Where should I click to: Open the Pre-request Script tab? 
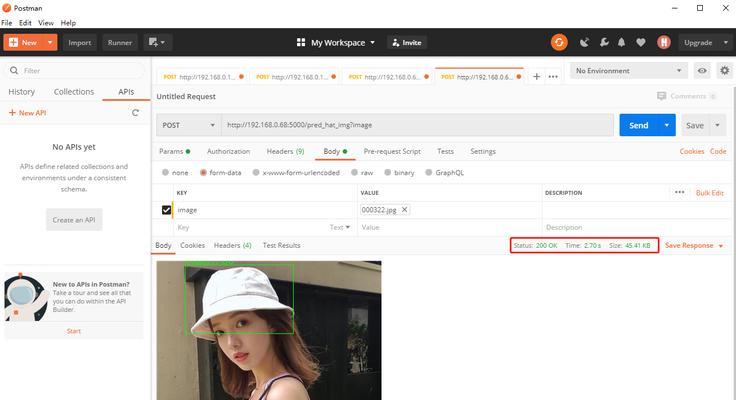392,151
